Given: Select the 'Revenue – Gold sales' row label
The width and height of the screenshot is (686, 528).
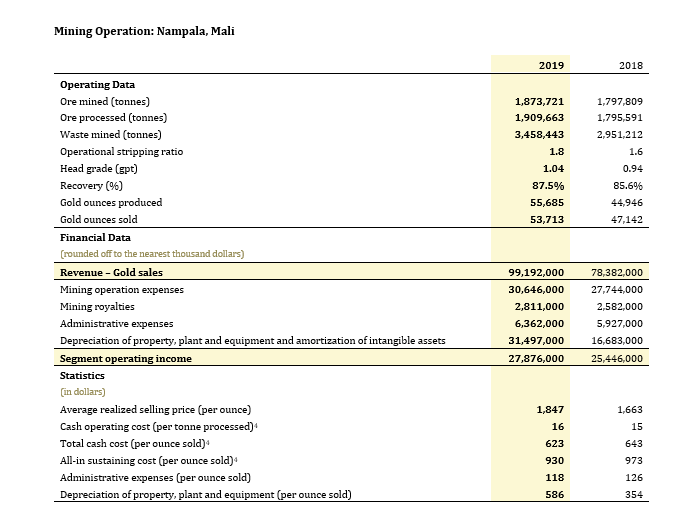Looking at the screenshot, I should point(112,273).
